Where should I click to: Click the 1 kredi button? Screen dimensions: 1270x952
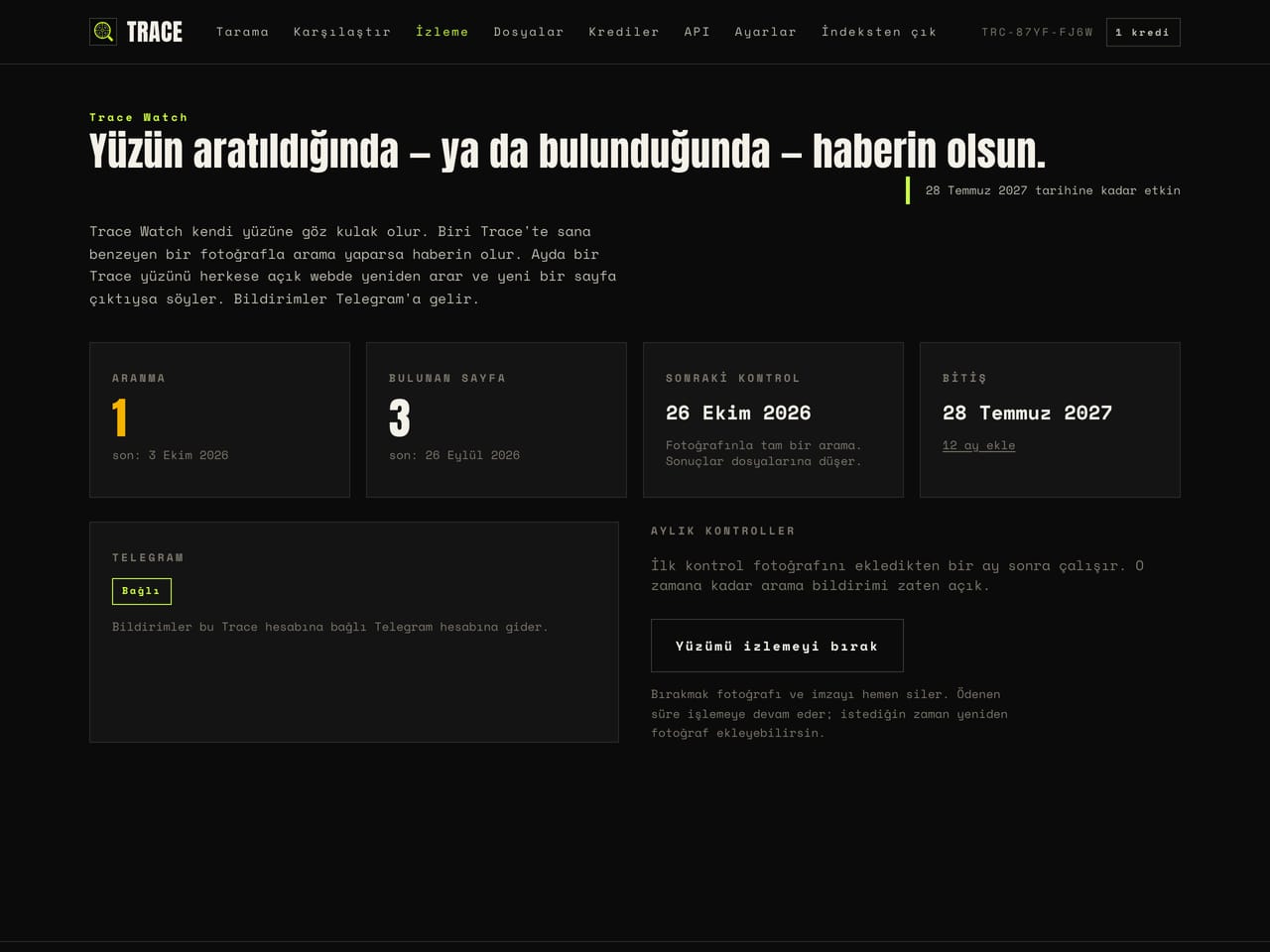[1143, 32]
